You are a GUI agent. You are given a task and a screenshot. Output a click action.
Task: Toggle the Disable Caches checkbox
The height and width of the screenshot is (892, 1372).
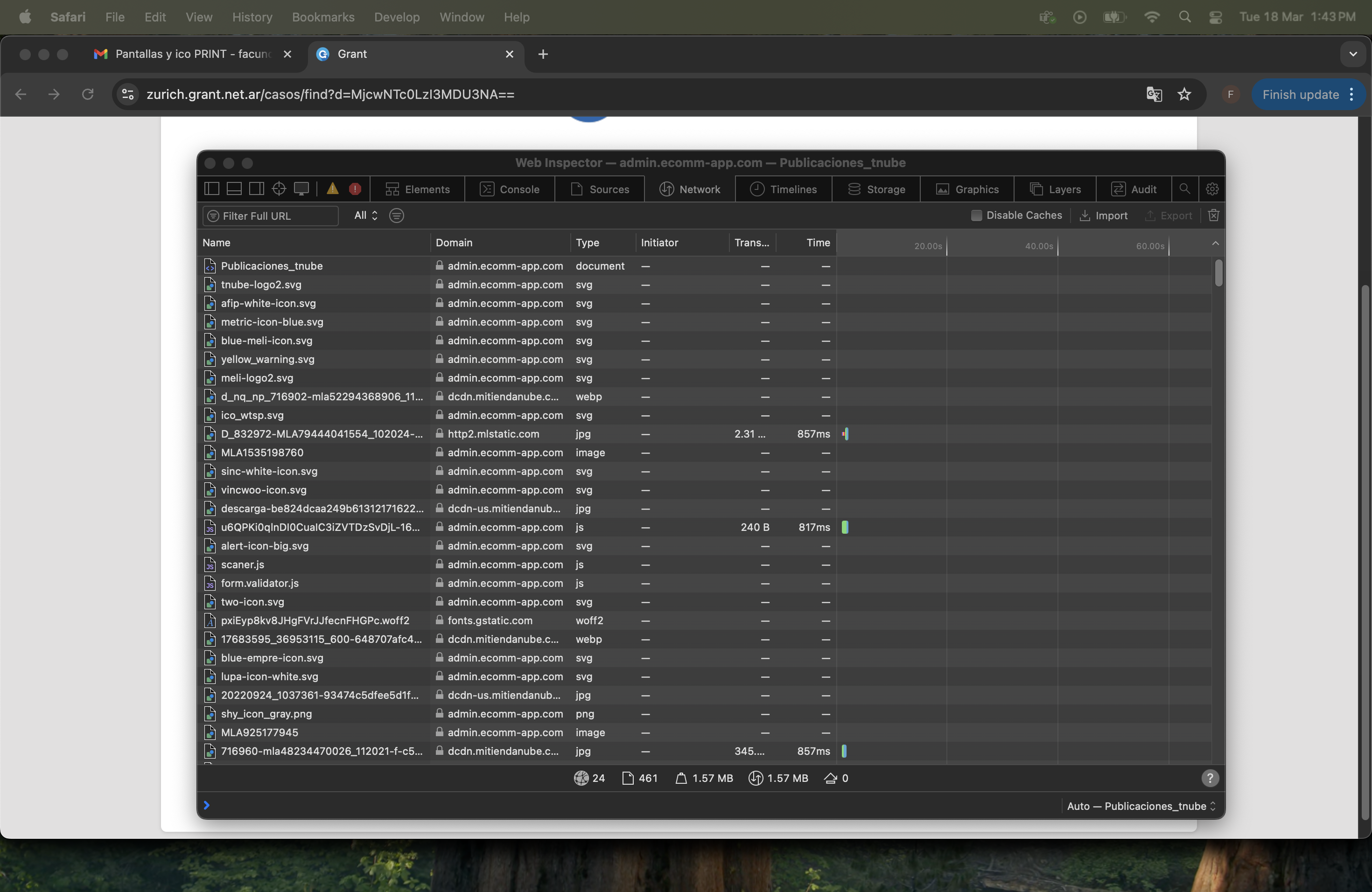coord(976,215)
